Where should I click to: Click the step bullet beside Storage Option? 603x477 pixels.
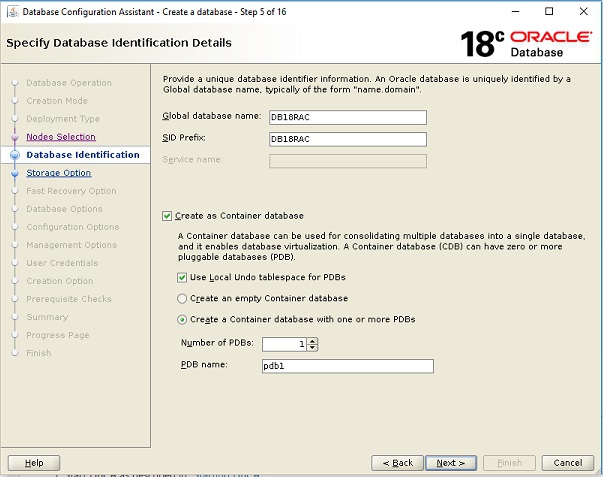click(15, 173)
